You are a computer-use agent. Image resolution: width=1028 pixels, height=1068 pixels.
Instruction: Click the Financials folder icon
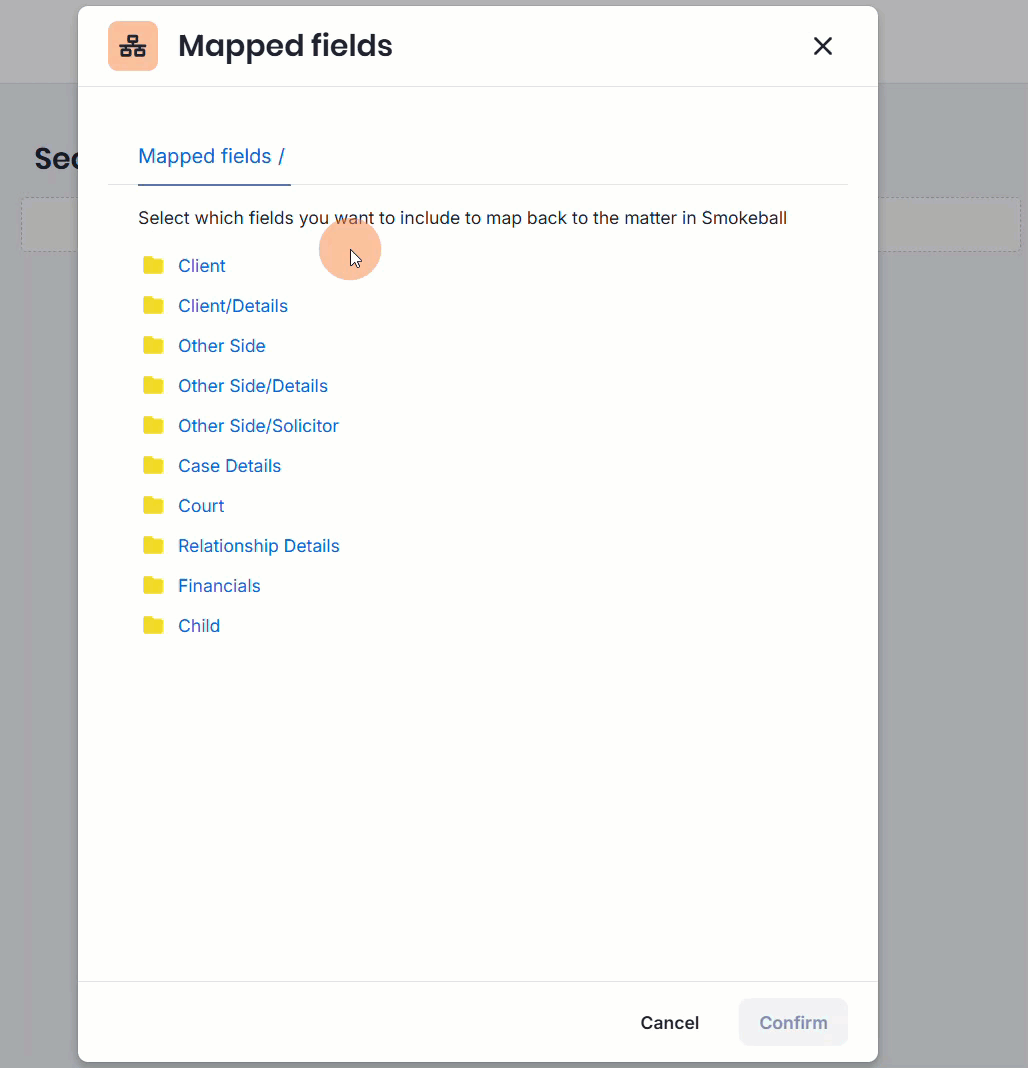(153, 585)
